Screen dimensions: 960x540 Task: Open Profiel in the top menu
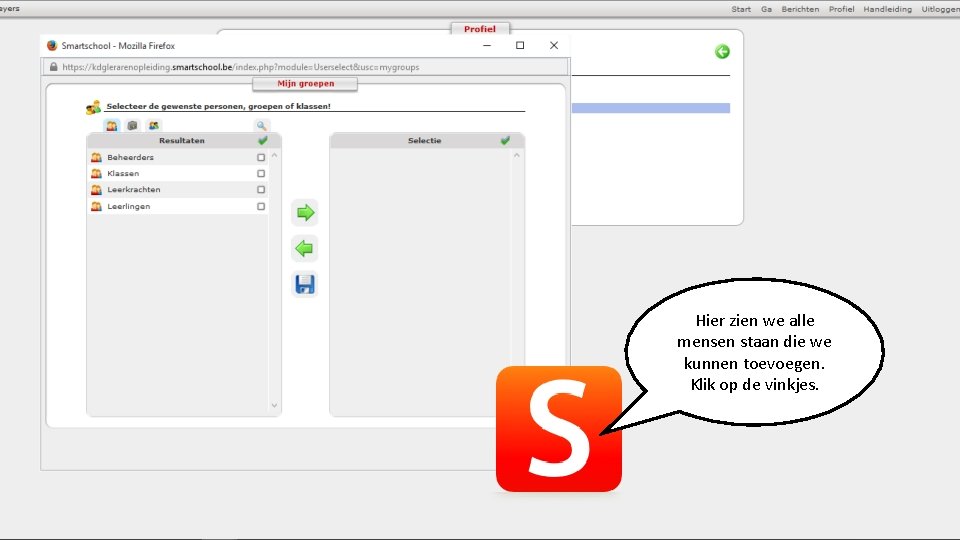click(841, 9)
